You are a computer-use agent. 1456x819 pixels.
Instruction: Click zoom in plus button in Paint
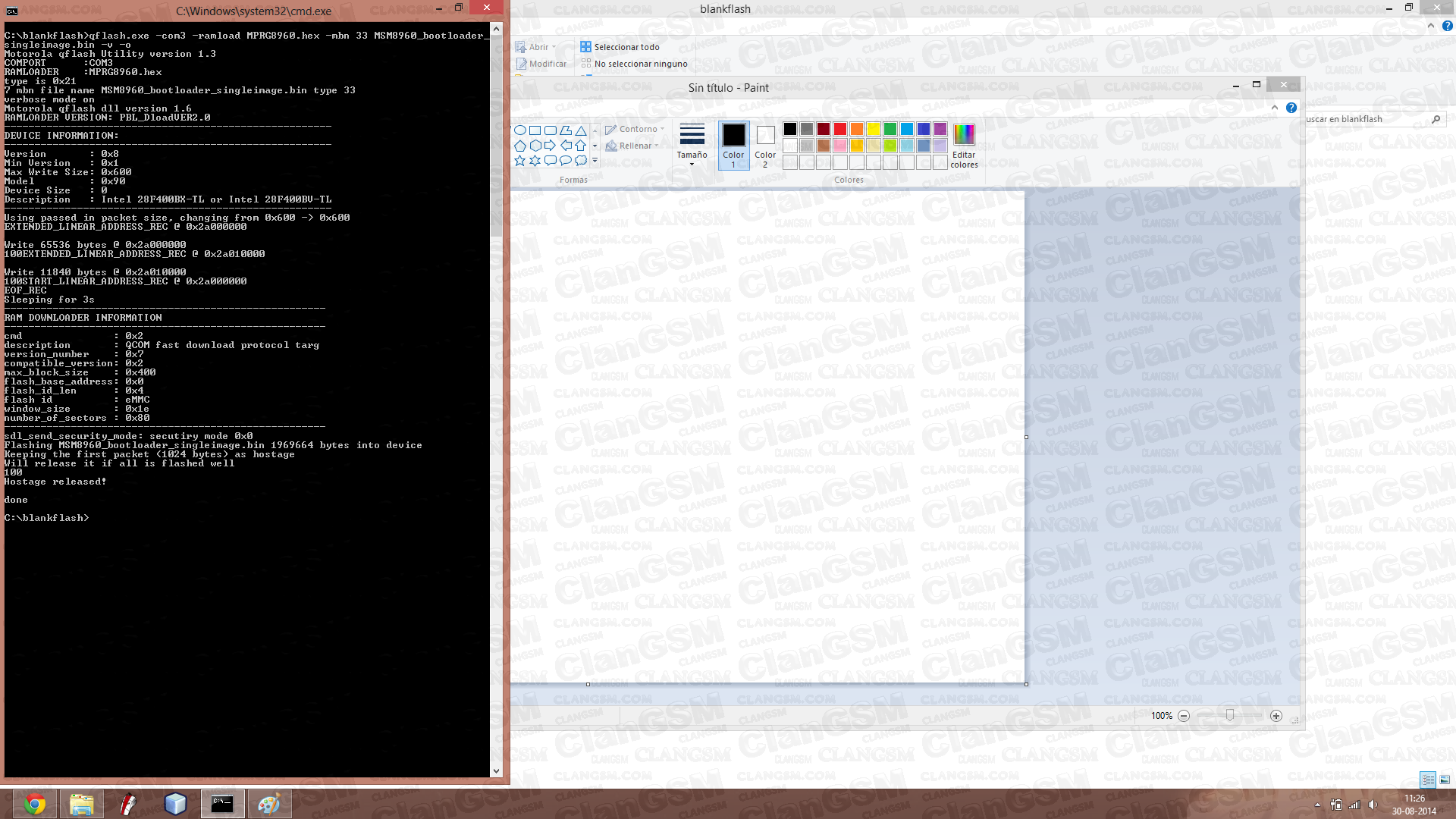pyautogui.click(x=1276, y=716)
